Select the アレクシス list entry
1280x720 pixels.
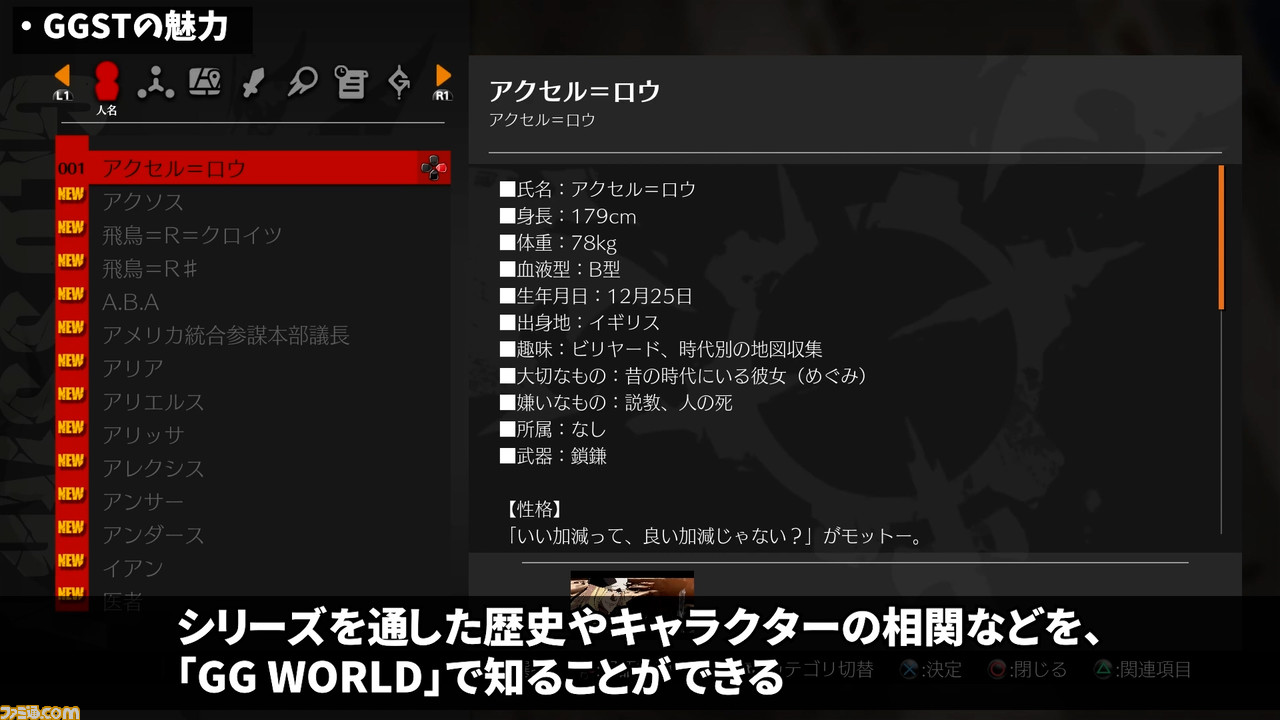[x=153, y=468]
